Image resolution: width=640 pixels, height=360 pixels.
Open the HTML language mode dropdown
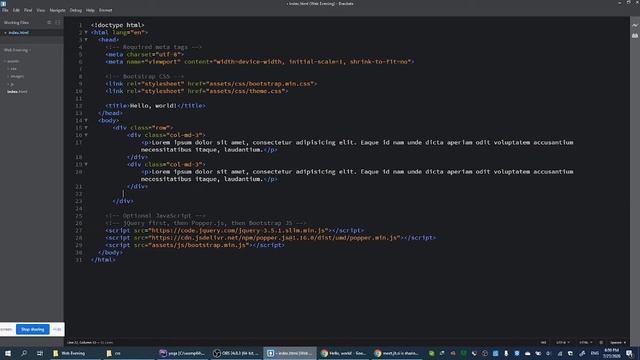[x=585, y=342]
